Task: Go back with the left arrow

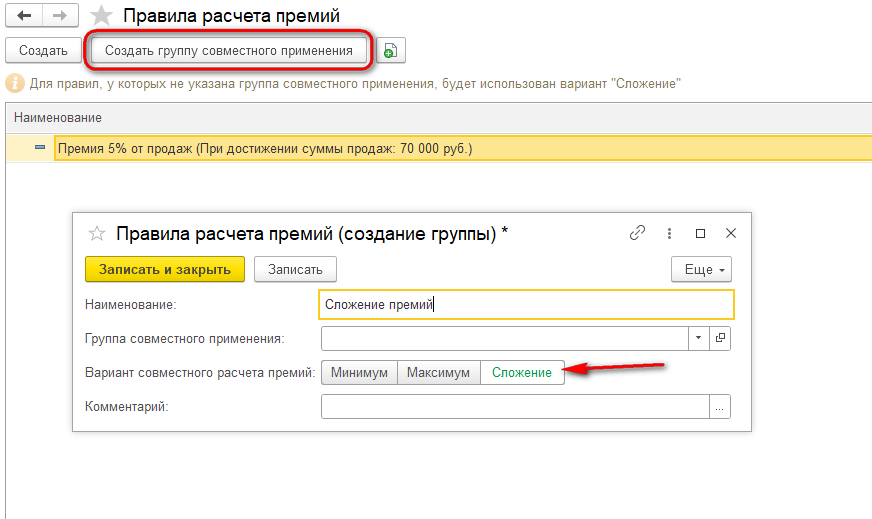Action: click(x=24, y=16)
